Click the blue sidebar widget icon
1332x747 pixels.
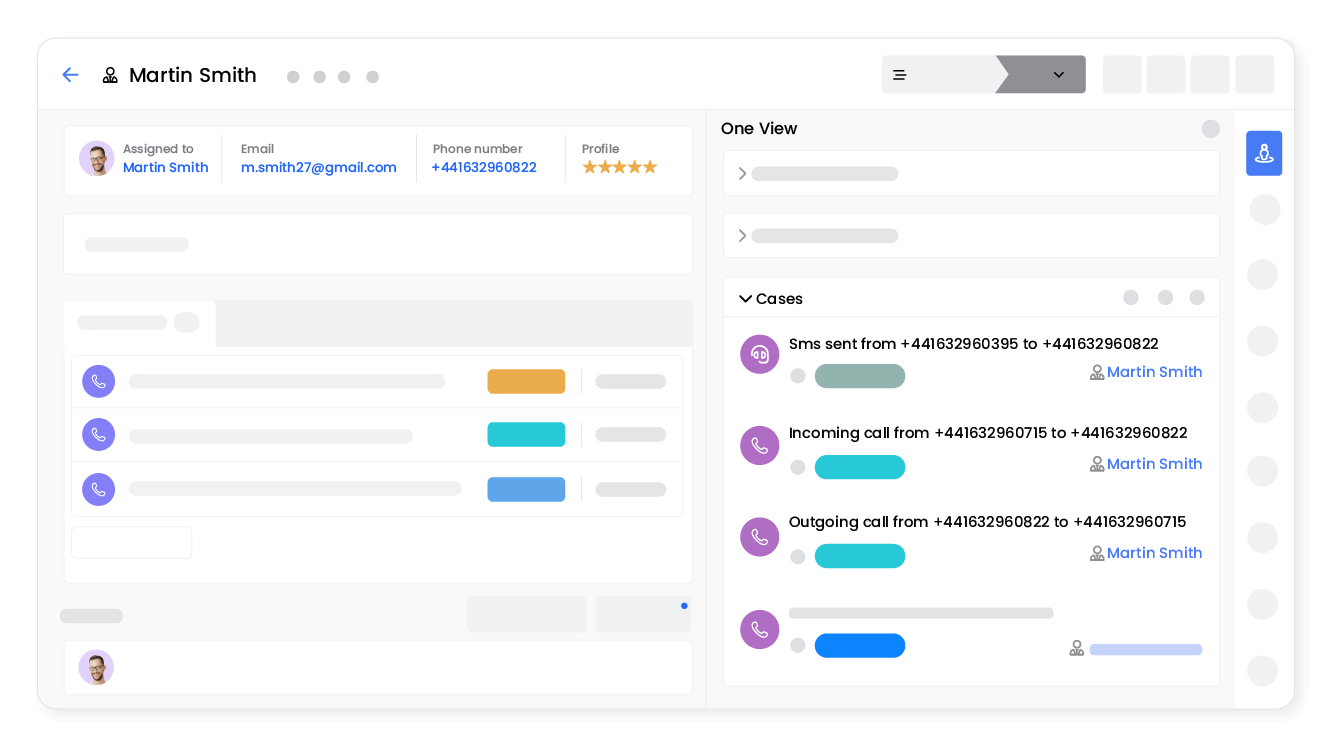[x=1263, y=153]
